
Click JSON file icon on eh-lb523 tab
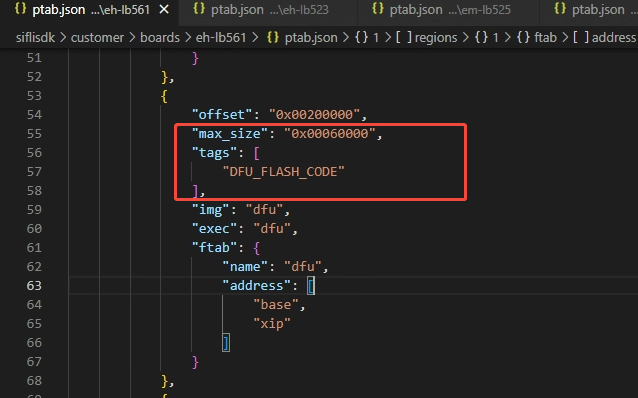tap(199, 9)
